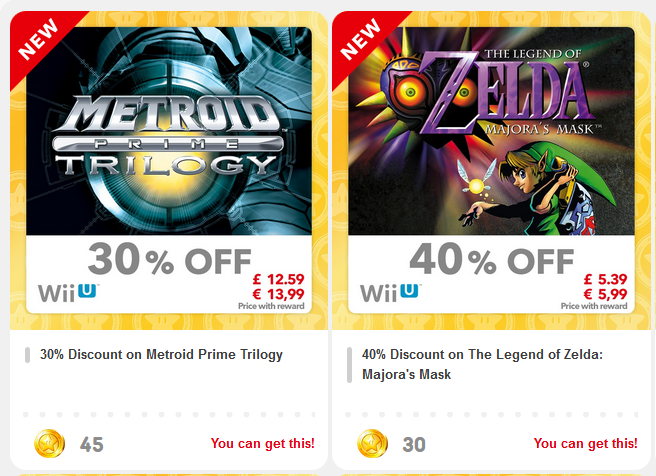
Task: Click 'You can get this!' on Metroid card
Action: point(262,443)
